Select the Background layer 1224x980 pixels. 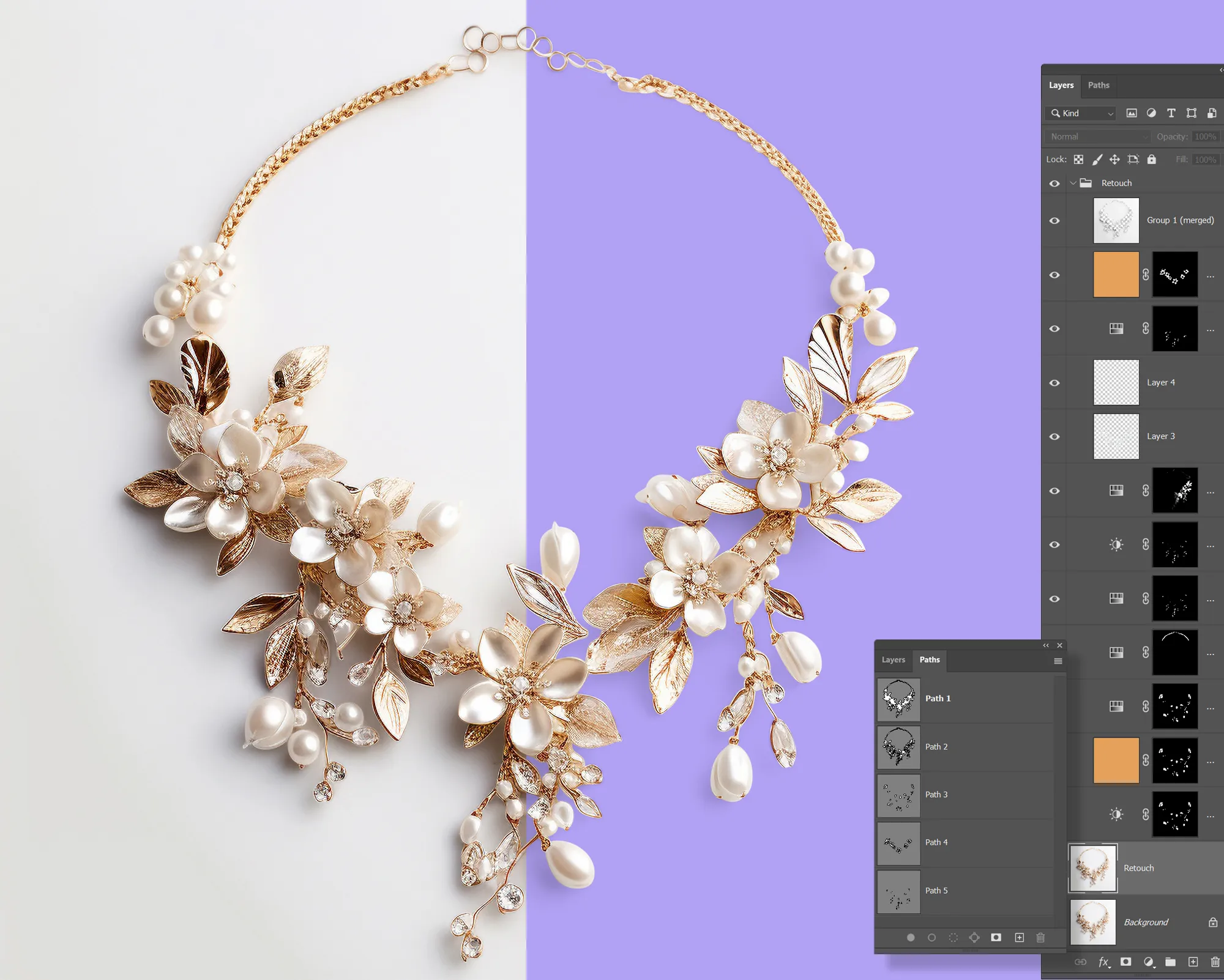(x=1146, y=922)
